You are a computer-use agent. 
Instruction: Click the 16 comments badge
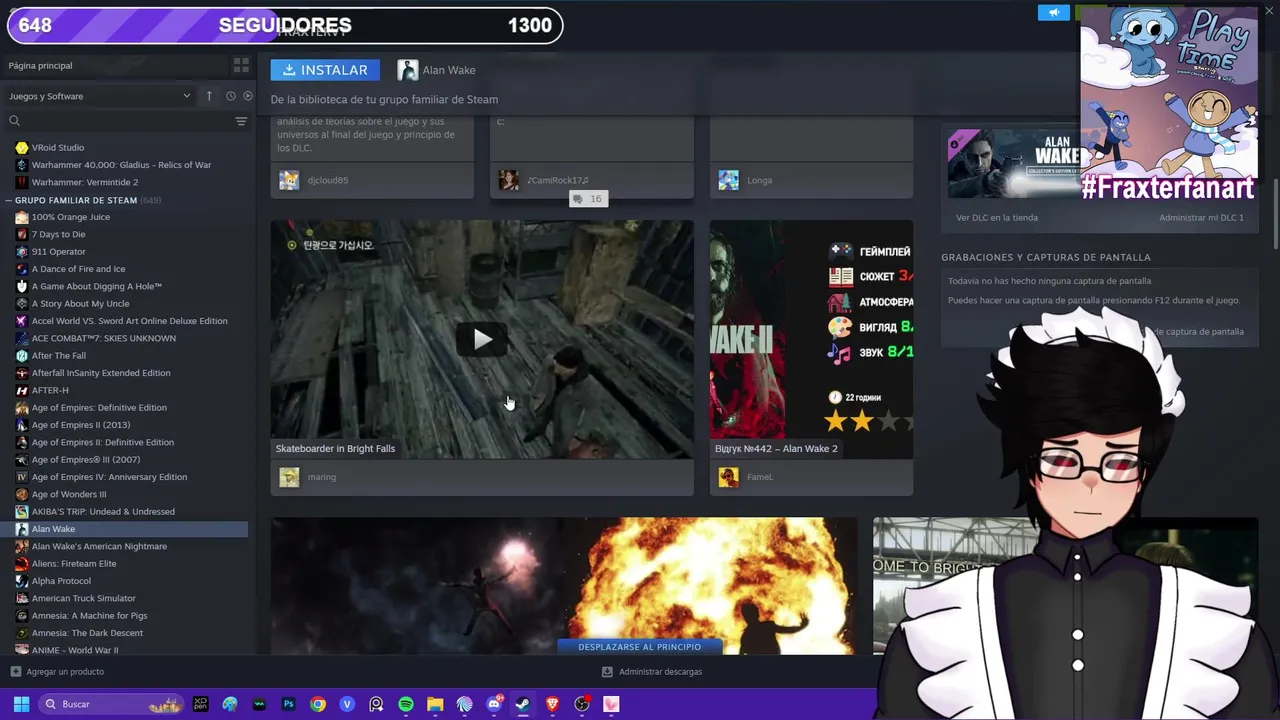(587, 199)
